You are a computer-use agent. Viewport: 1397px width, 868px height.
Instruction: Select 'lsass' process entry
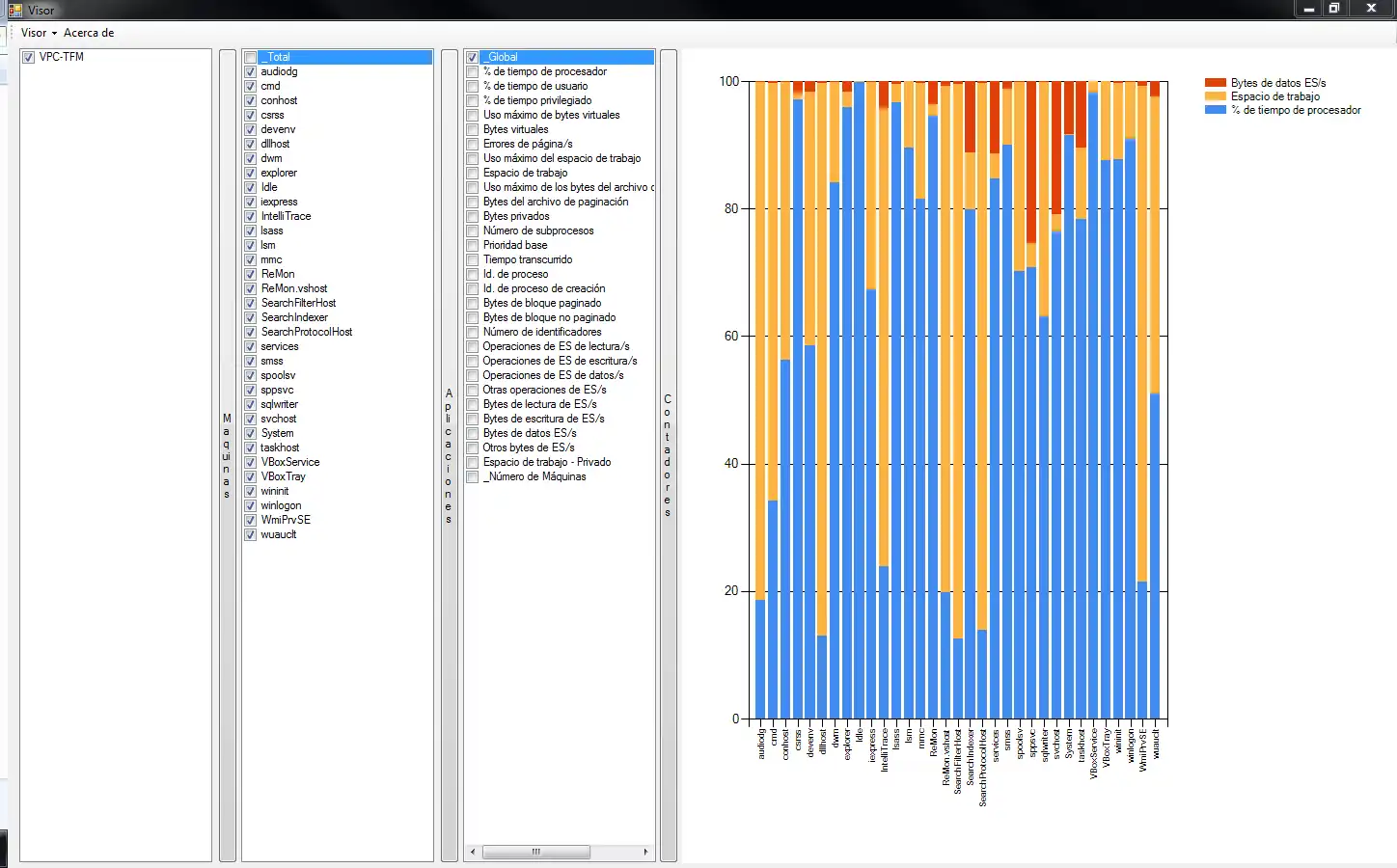coord(272,231)
